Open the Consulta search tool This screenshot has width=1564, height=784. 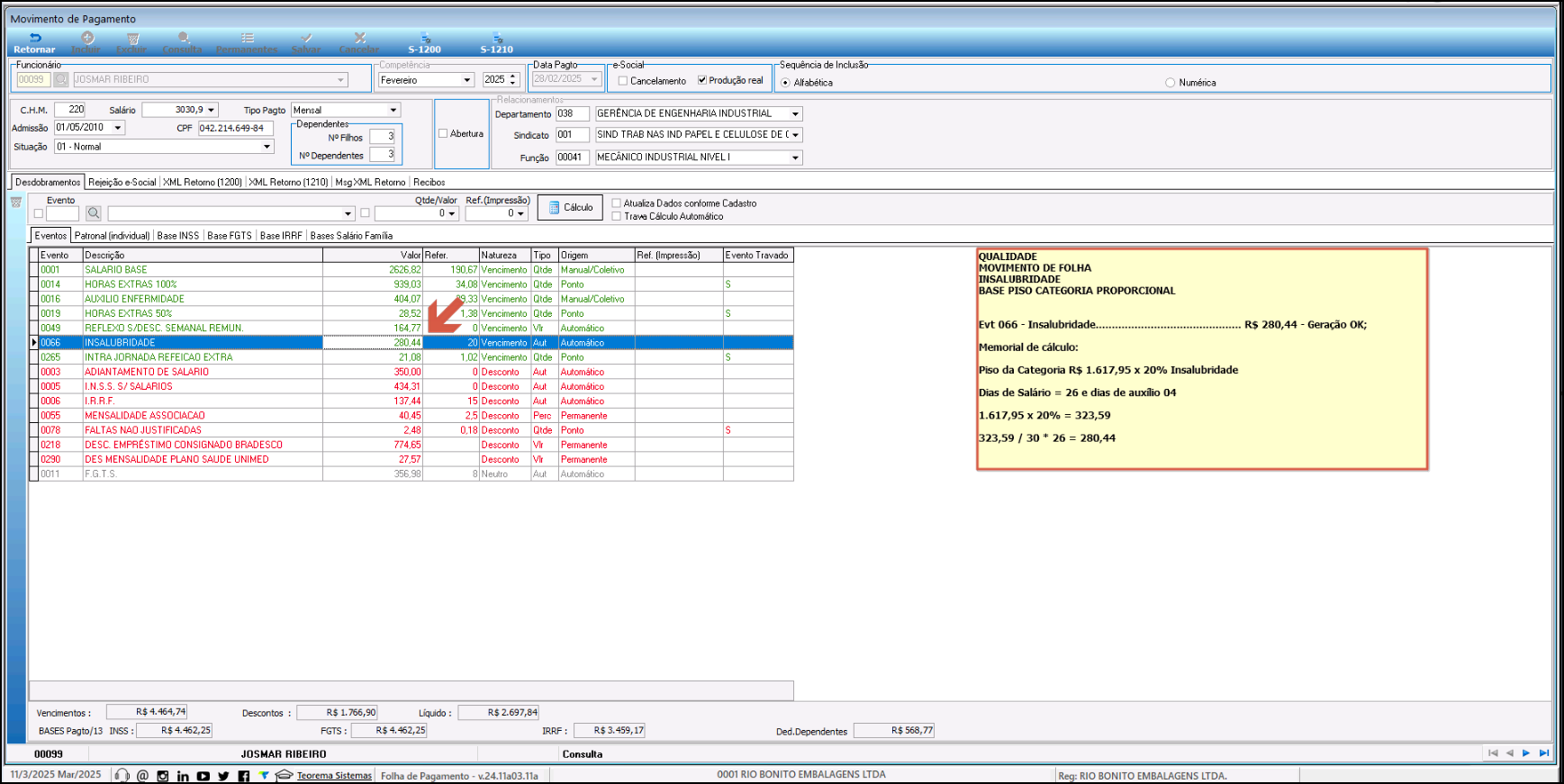(184, 38)
